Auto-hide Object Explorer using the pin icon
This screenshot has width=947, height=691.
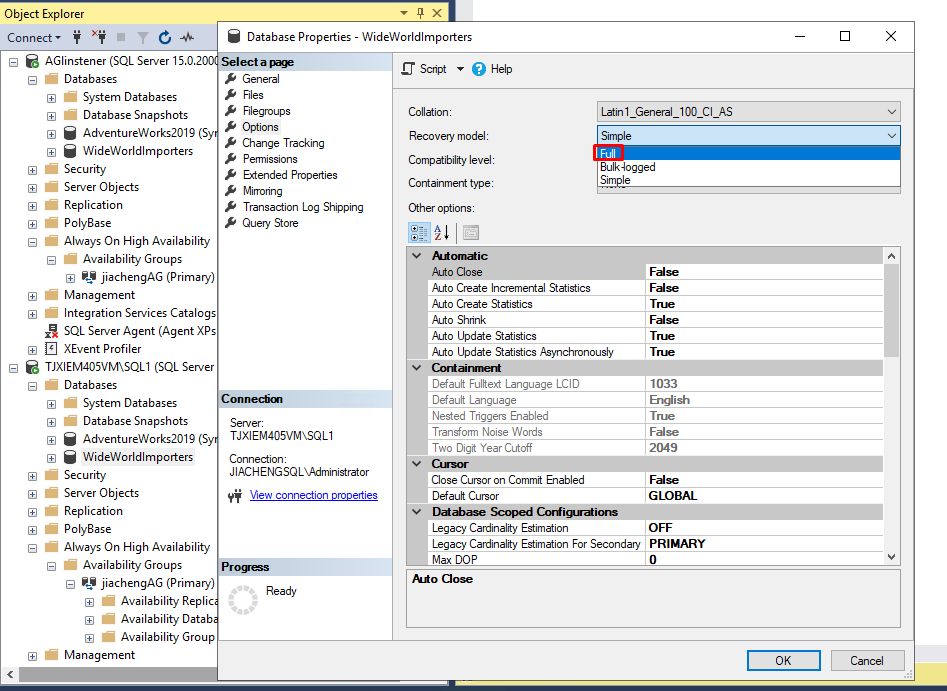click(418, 13)
